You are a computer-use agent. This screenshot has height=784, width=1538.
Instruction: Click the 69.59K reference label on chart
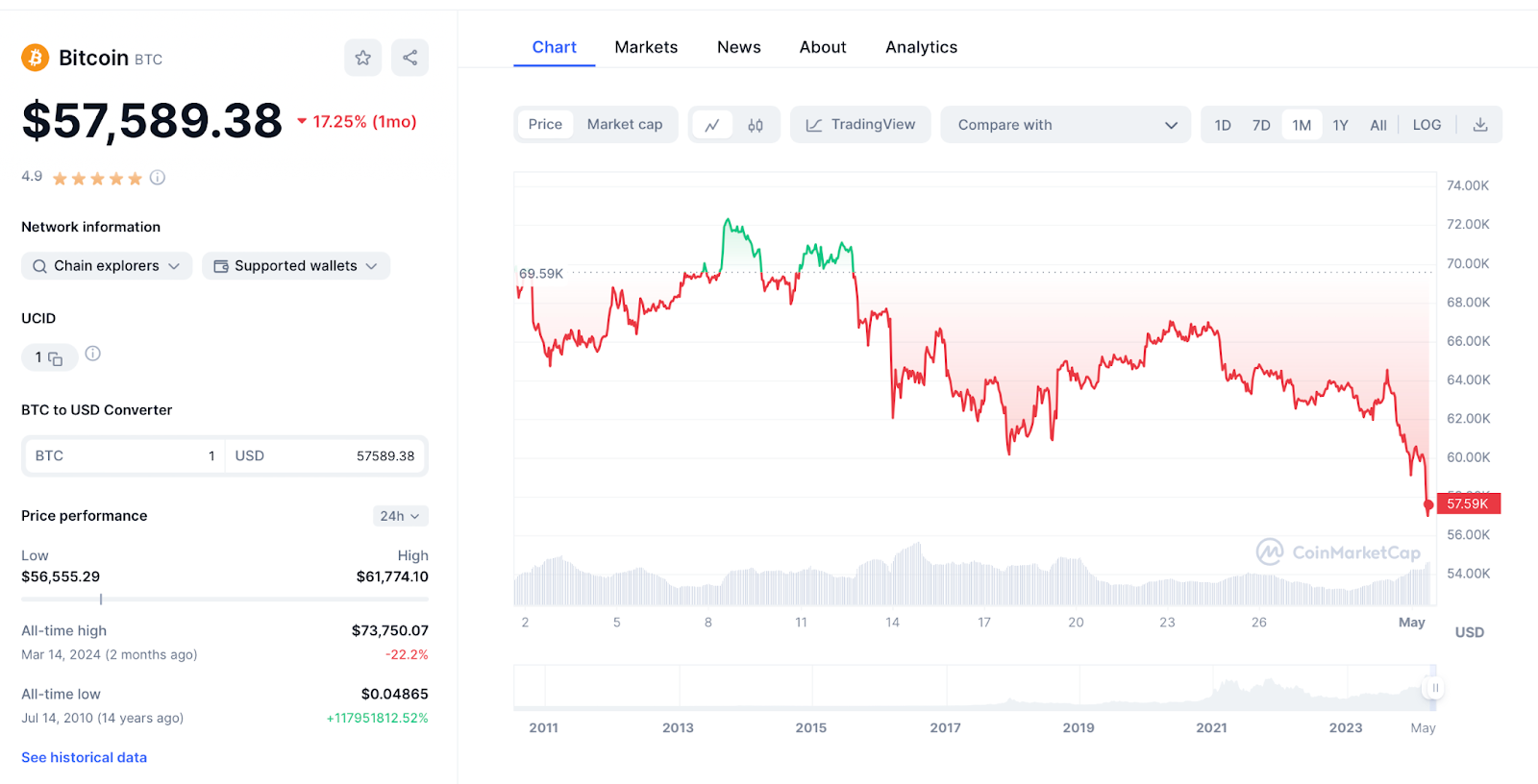click(x=541, y=274)
